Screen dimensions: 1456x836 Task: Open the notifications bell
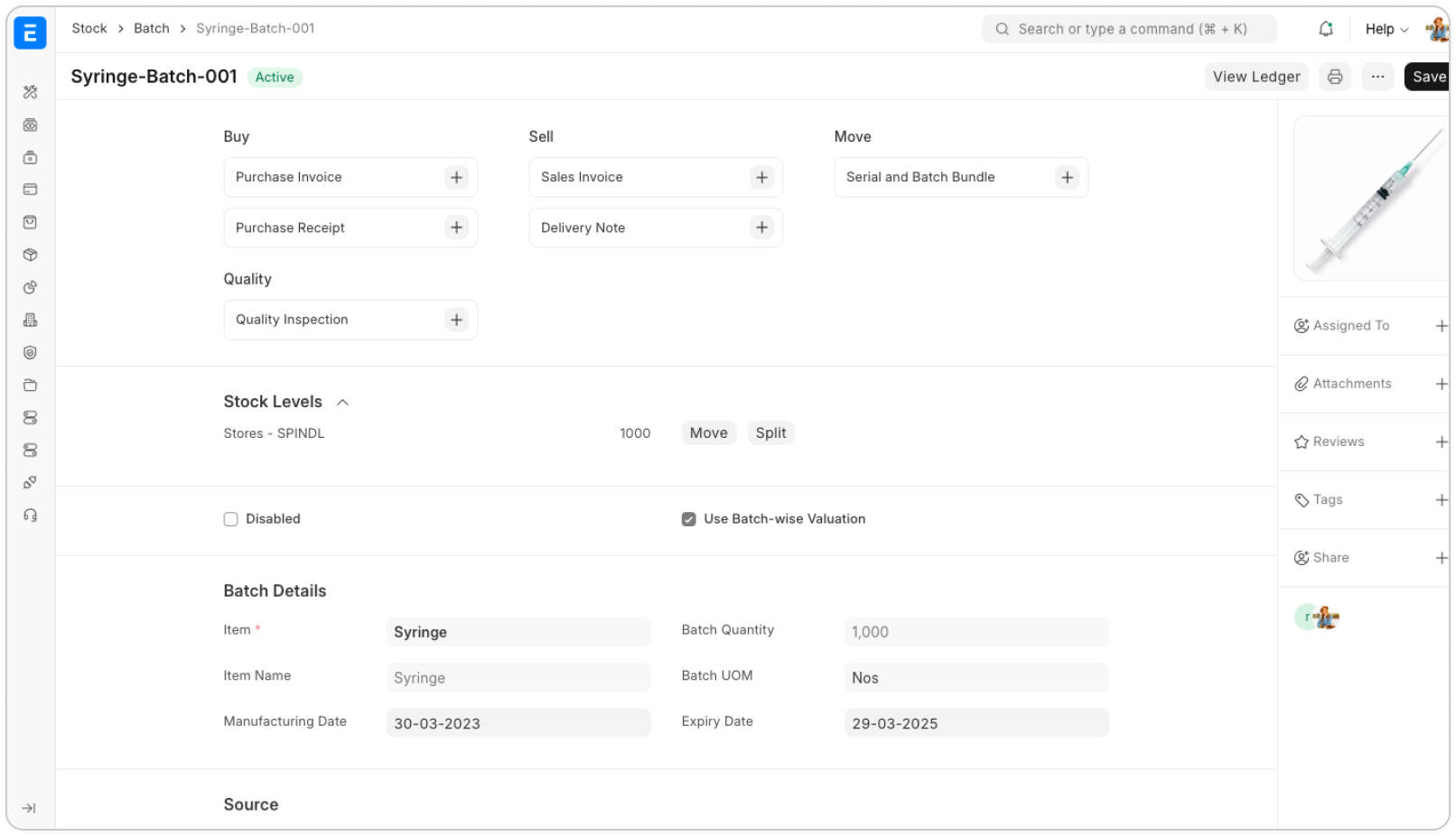[x=1325, y=29]
